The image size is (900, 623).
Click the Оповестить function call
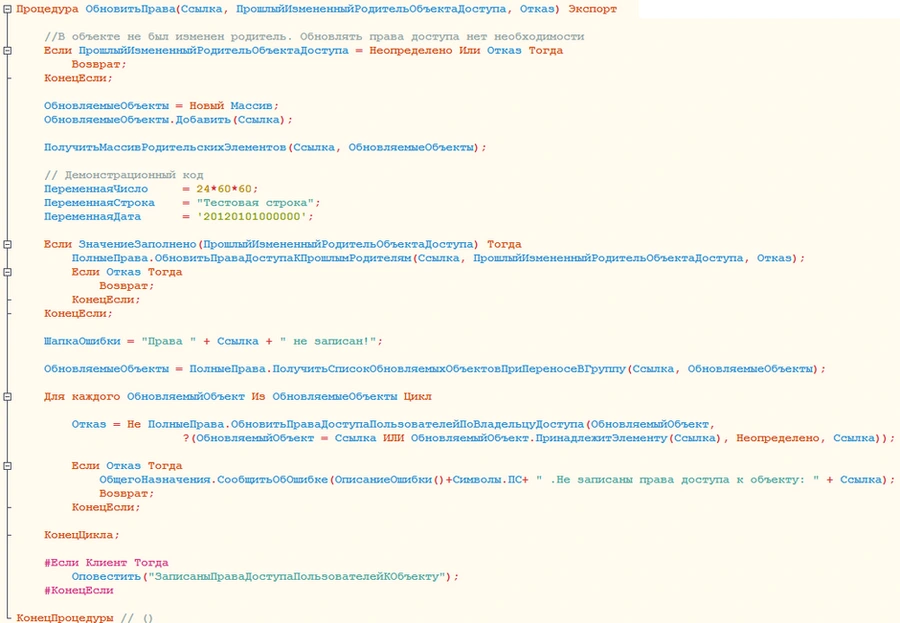click(107, 577)
